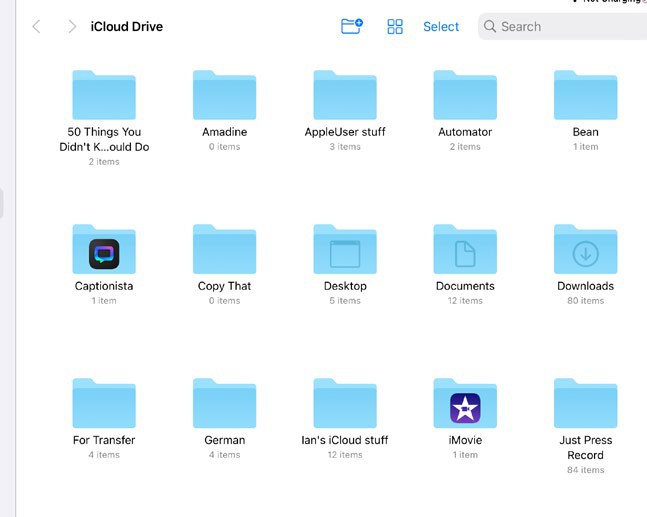Open the For Transfer folder
This screenshot has height=517, width=647.
pyautogui.click(x=104, y=403)
